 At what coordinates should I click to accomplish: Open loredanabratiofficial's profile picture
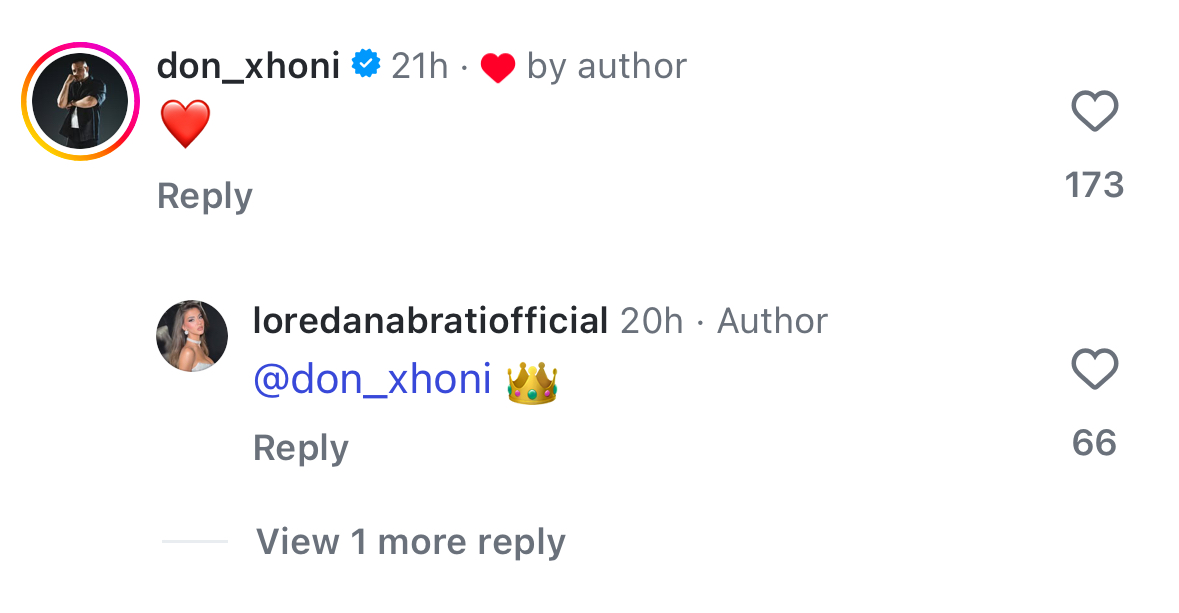click(x=192, y=335)
